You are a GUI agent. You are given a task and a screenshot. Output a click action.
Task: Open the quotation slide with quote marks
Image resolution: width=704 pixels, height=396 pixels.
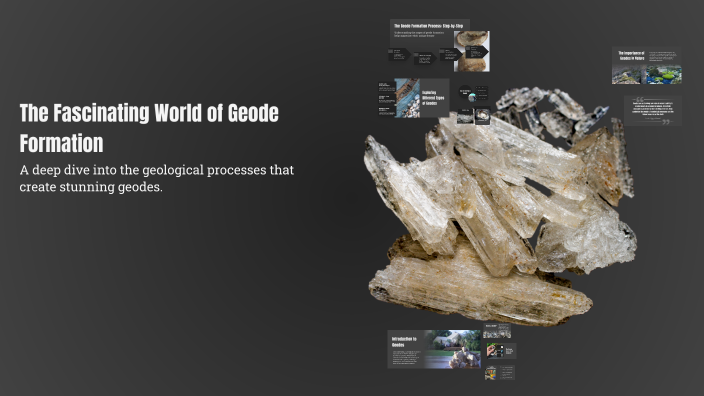pos(652,110)
